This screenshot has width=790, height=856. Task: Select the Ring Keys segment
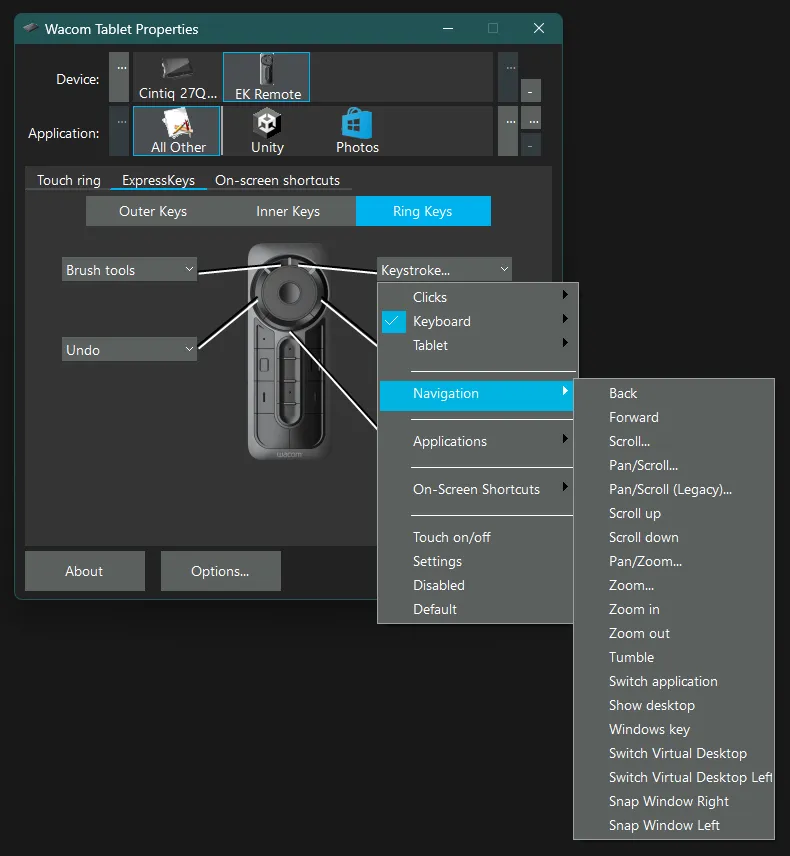[x=423, y=211]
